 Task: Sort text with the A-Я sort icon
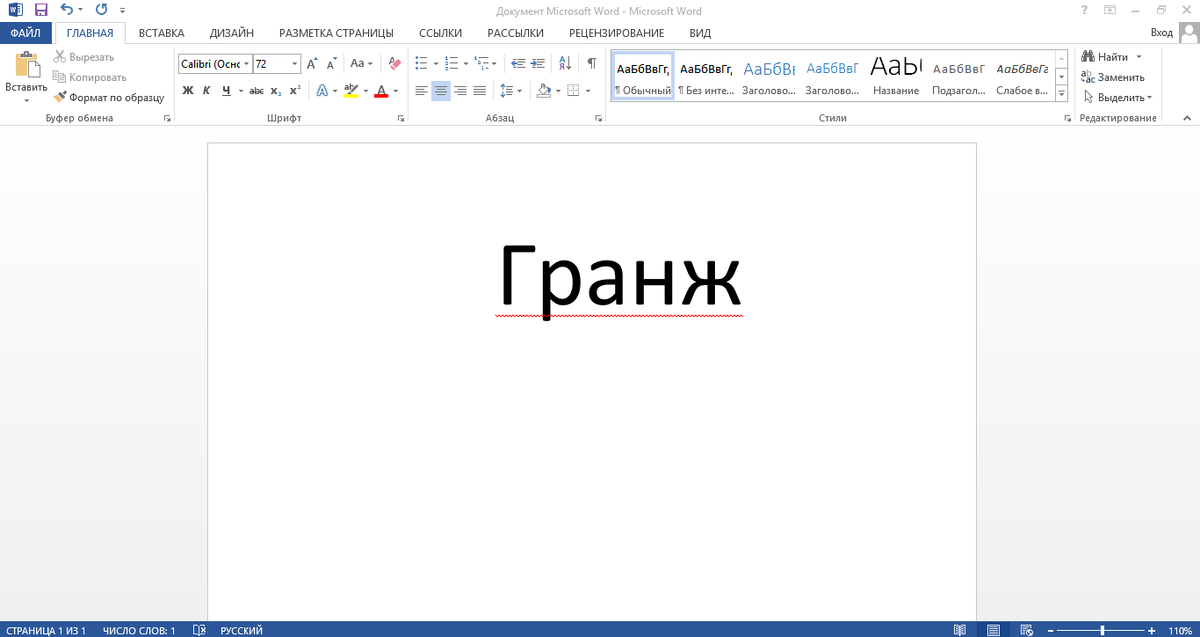coord(566,64)
